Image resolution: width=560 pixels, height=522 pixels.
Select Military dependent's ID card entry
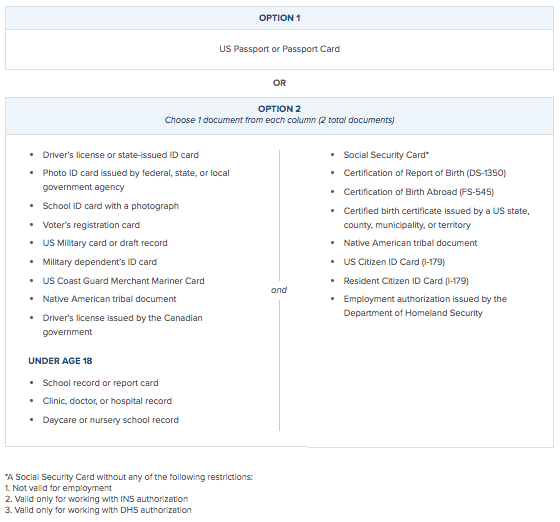(x=100, y=262)
